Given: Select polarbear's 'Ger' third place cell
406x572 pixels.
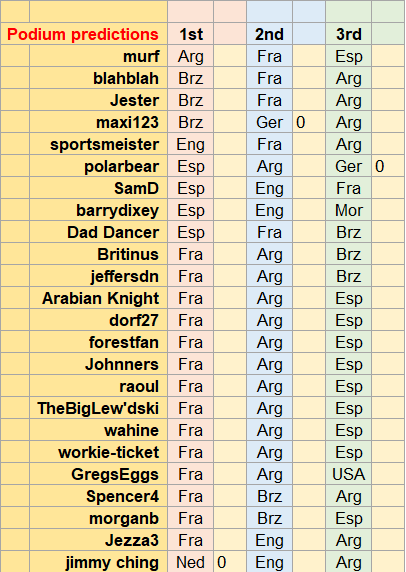Looking at the screenshot, I should pyautogui.click(x=348, y=166).
